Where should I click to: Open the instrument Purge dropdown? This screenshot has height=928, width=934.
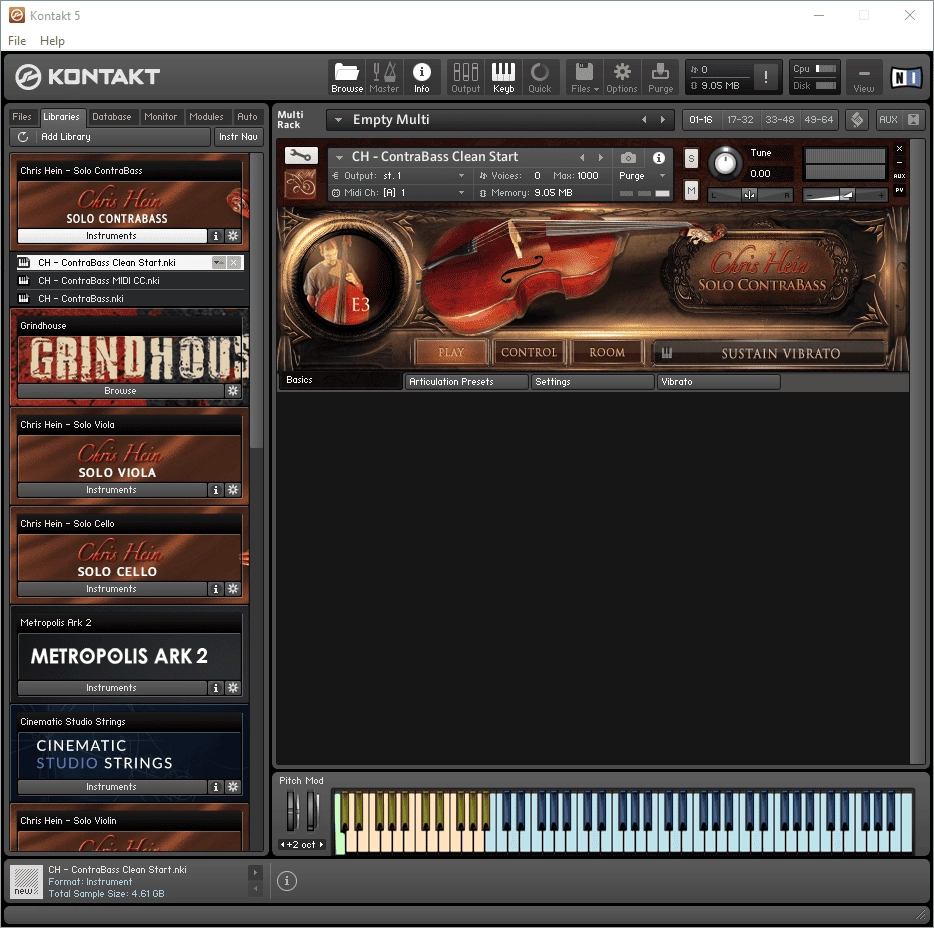(662, 176)
